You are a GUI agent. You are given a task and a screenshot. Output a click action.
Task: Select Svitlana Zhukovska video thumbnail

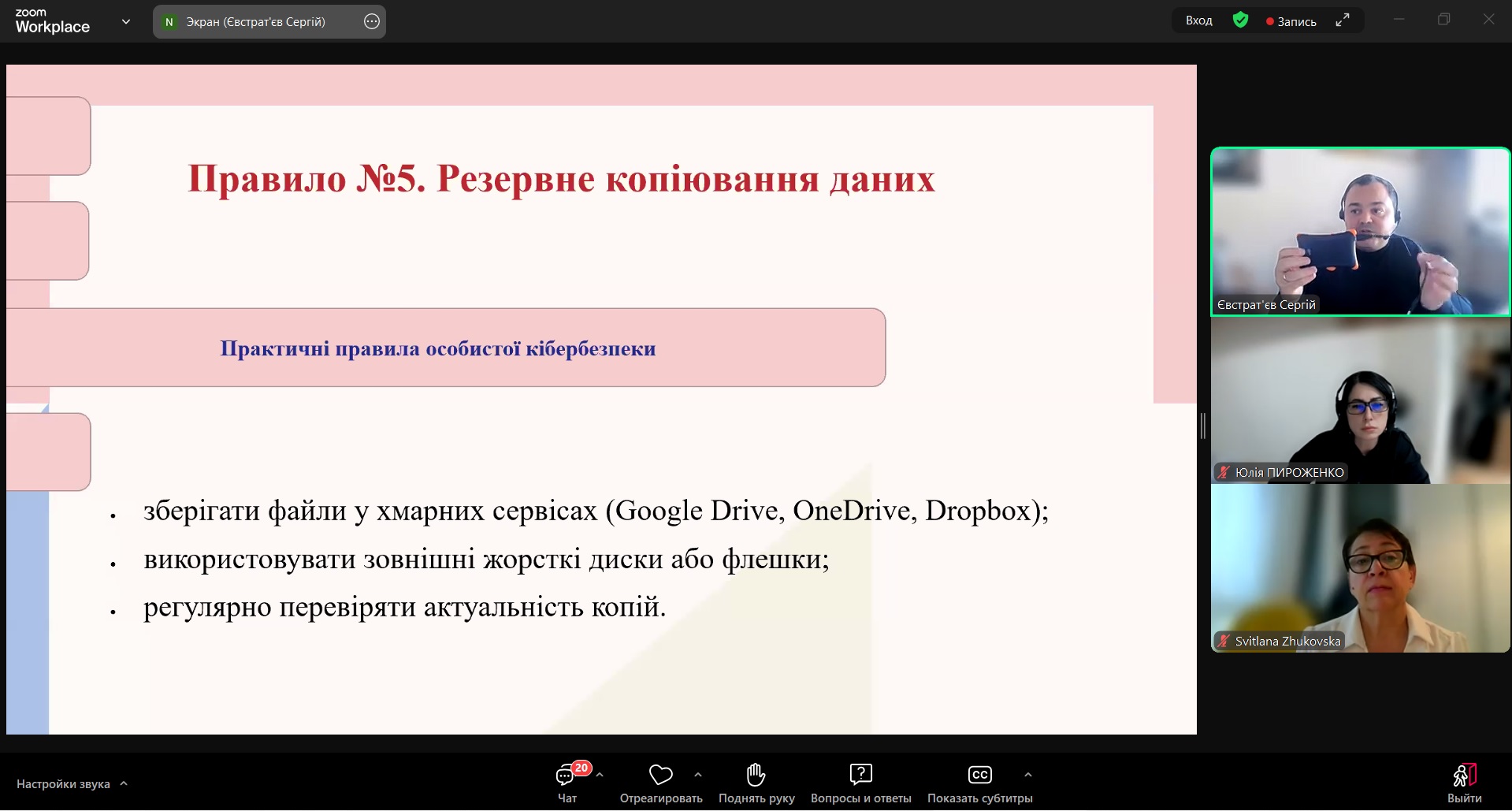point(1360,568)
